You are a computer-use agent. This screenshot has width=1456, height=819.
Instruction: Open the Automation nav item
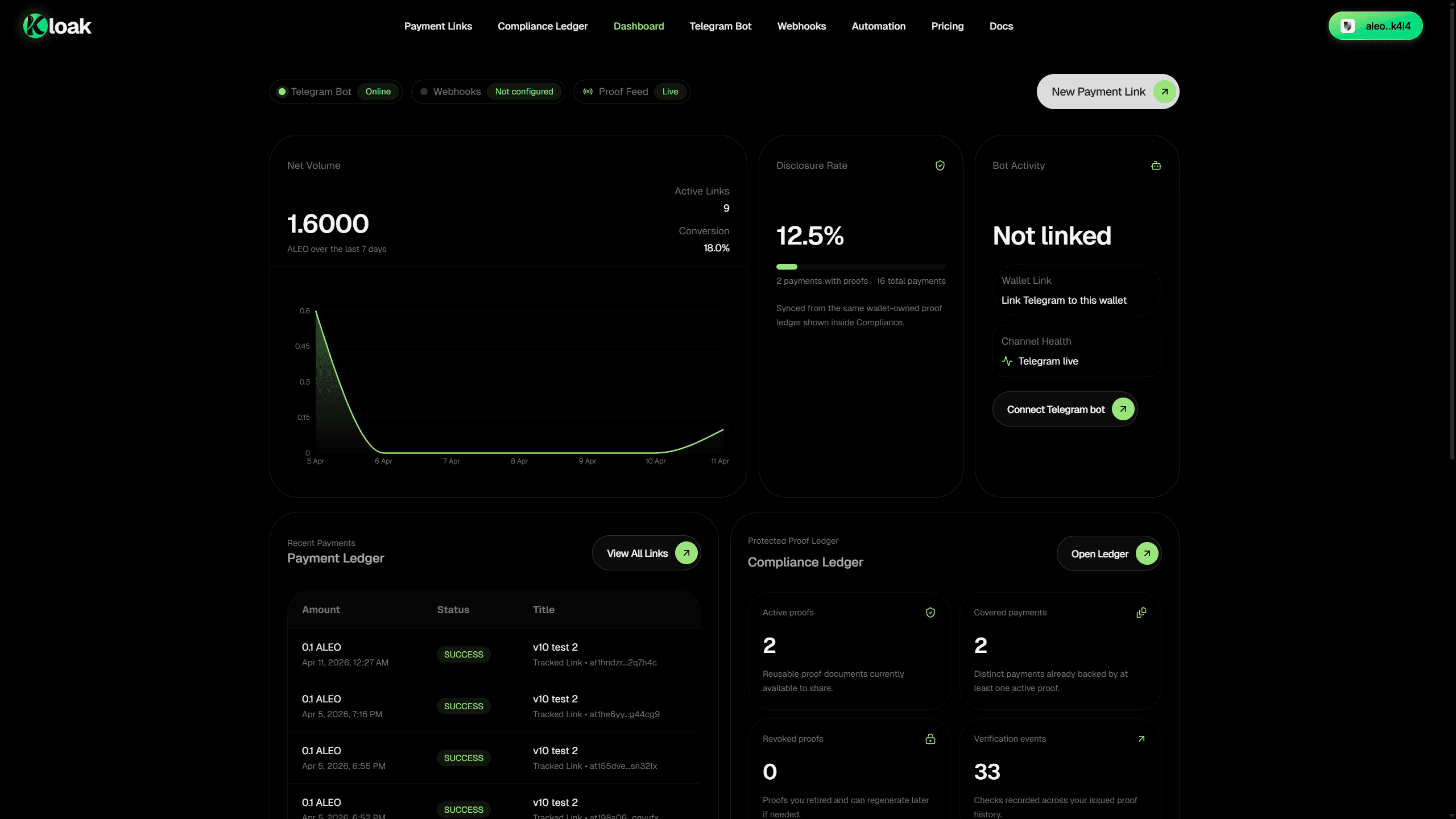click(x=879, y=26)
